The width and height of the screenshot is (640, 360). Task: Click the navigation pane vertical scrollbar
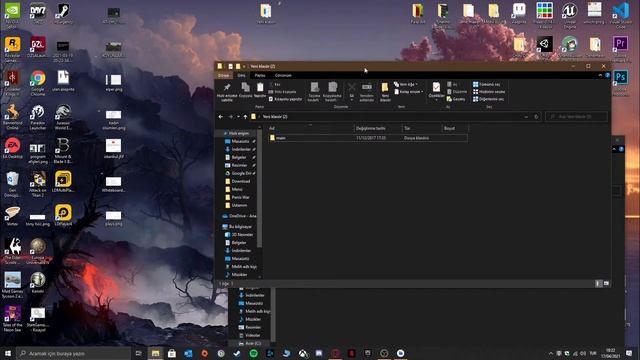(260, 188)
